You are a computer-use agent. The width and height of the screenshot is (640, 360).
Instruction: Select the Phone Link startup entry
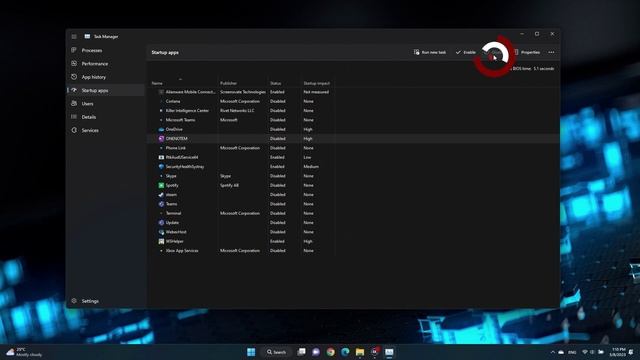(176, 148)
